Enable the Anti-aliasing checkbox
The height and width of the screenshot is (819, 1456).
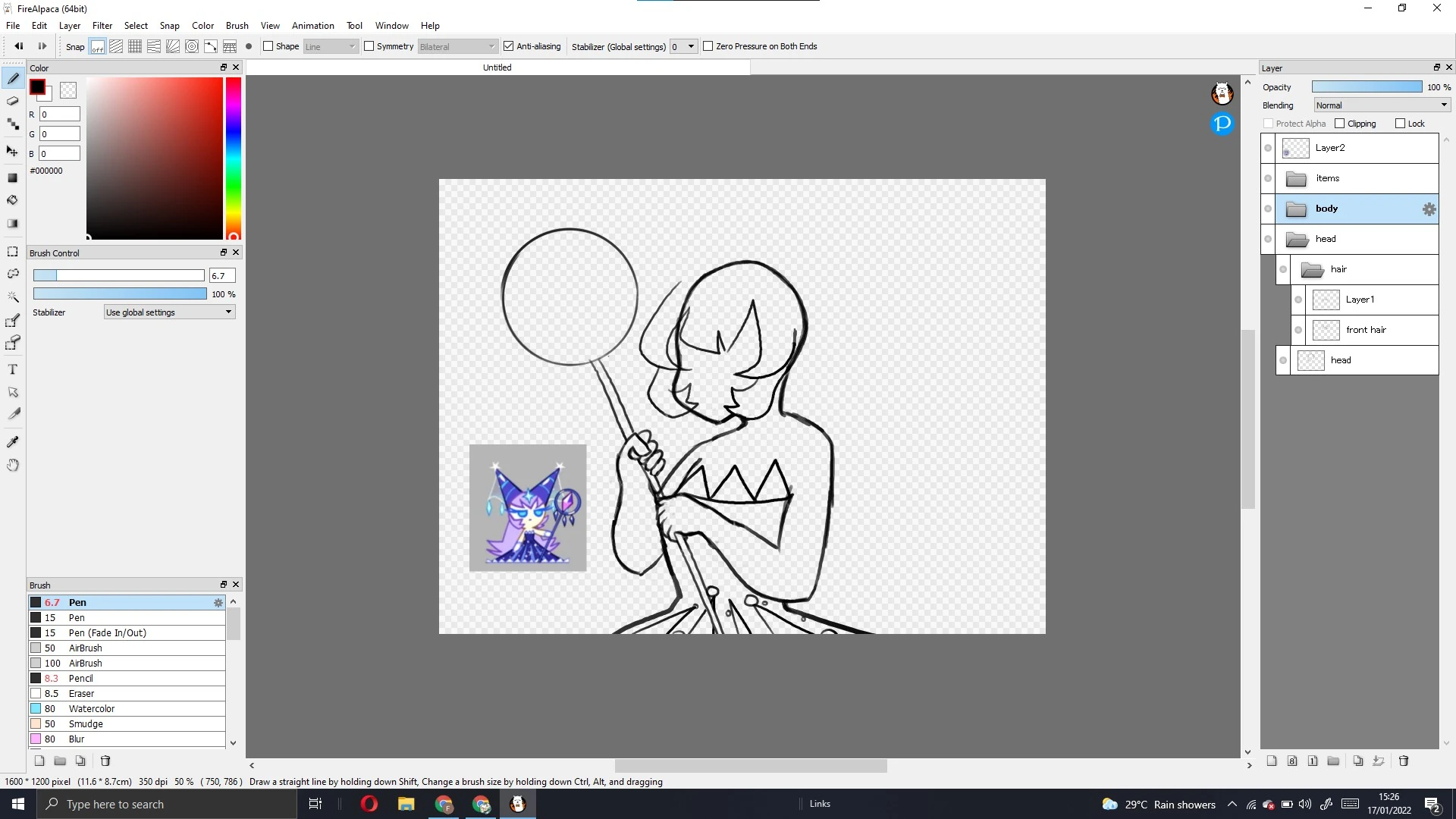[508, 46]
